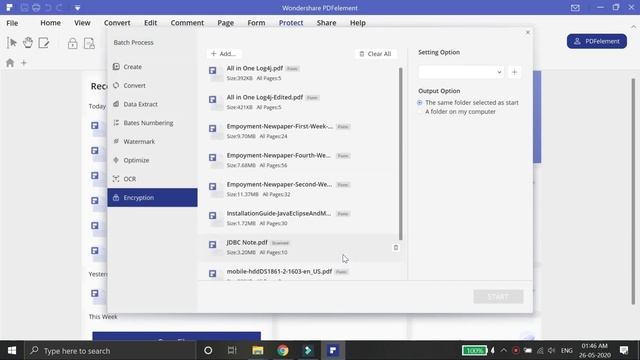Open a new tab with plus icon

tap(24, 63)
